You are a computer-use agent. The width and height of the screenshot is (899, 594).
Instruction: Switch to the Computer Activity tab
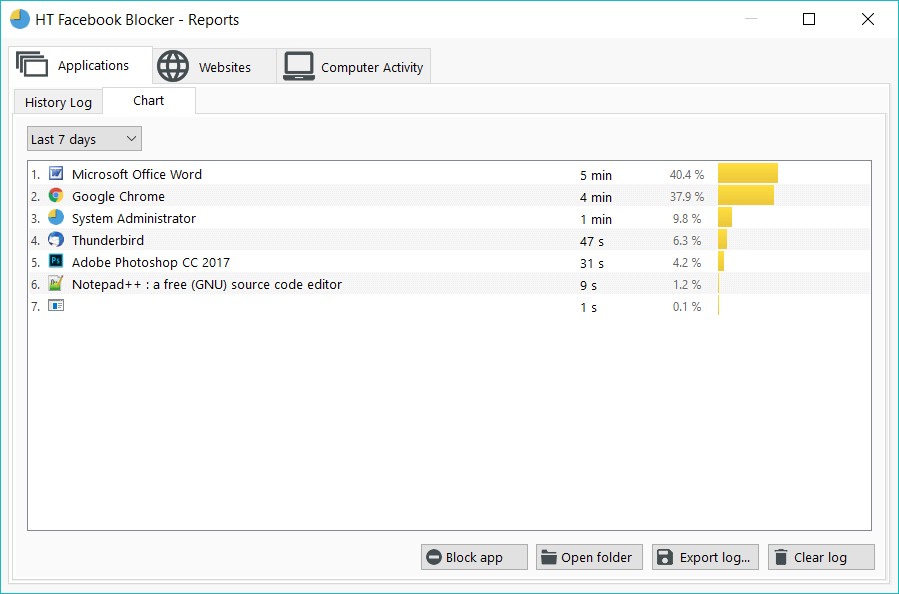pyautogui.click(x=353, y=67)
